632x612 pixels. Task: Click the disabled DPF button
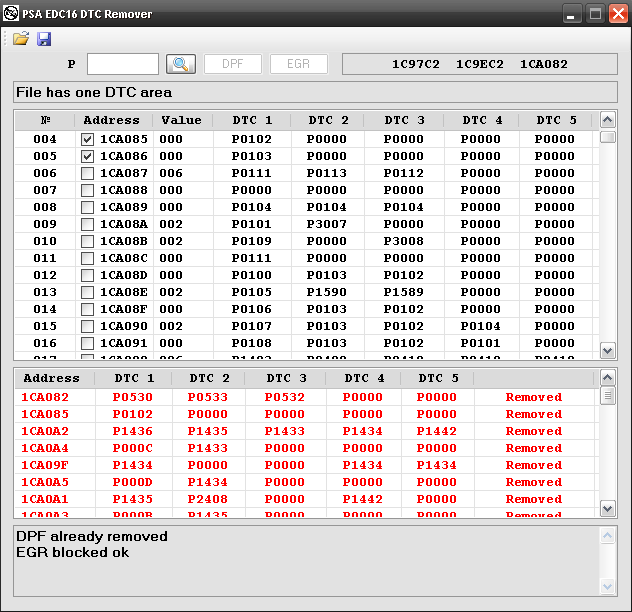[x=233, y=64]
